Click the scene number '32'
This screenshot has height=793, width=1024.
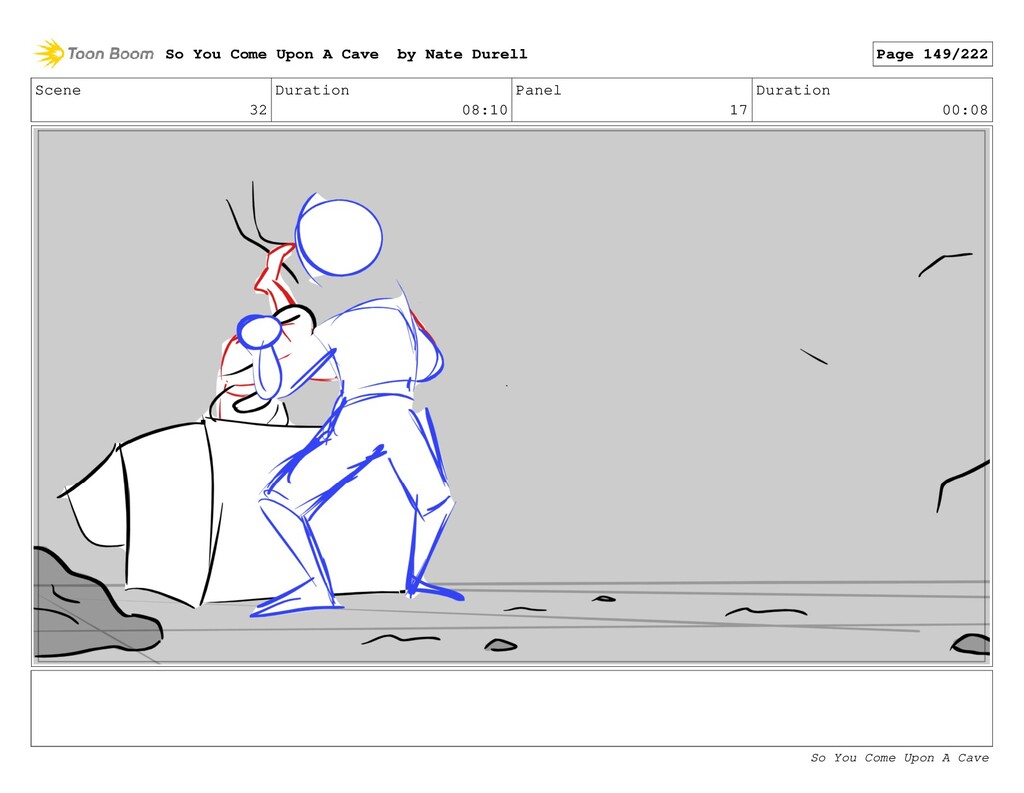click(258, 110)
